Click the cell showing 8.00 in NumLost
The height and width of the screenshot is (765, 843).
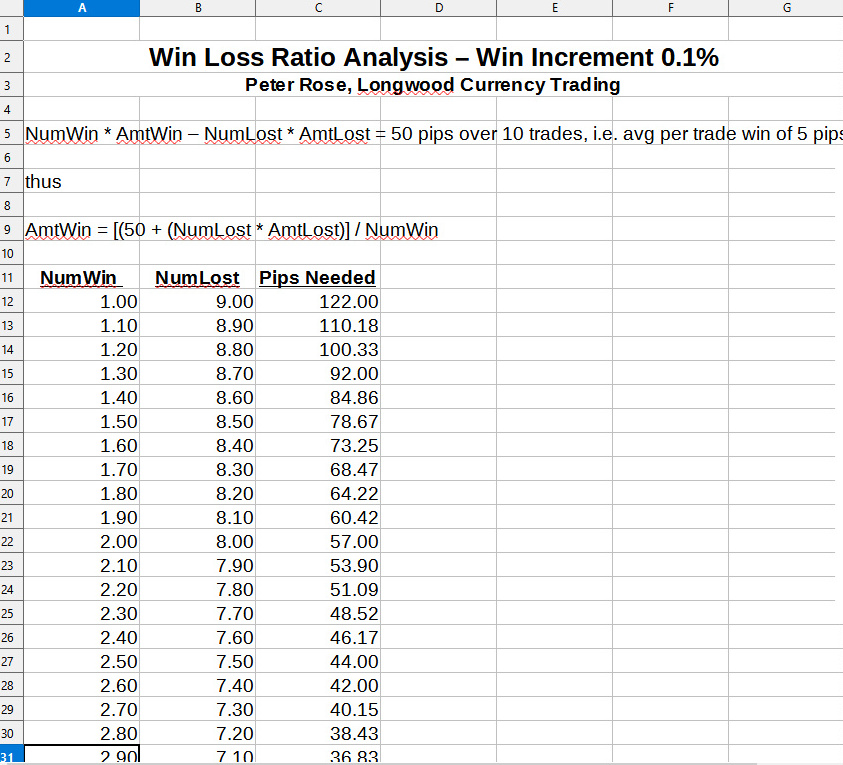[x=234, y=542]
